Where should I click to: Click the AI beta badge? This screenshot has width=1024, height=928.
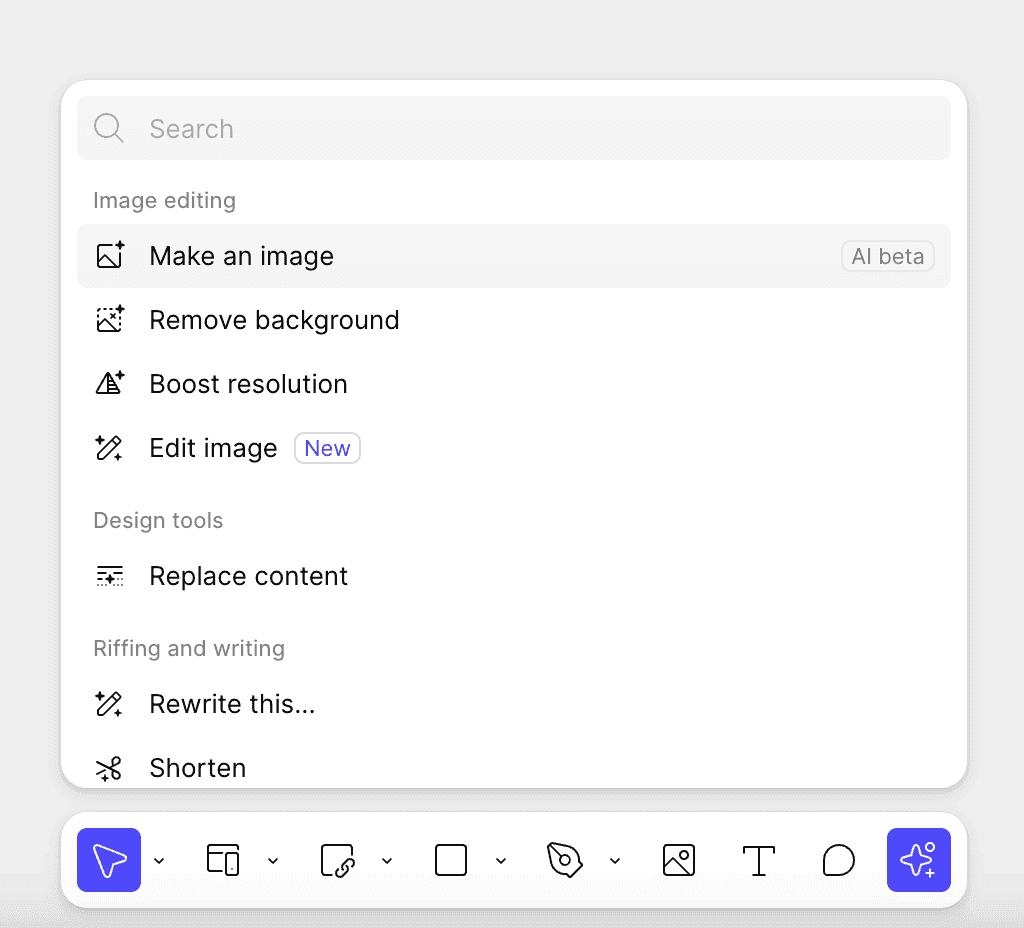[x=888, y=256]
